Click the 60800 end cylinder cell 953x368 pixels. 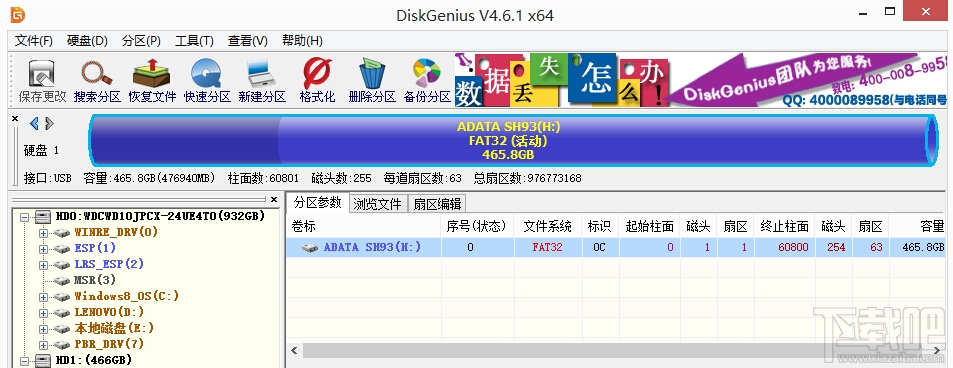tap(785, 248)
